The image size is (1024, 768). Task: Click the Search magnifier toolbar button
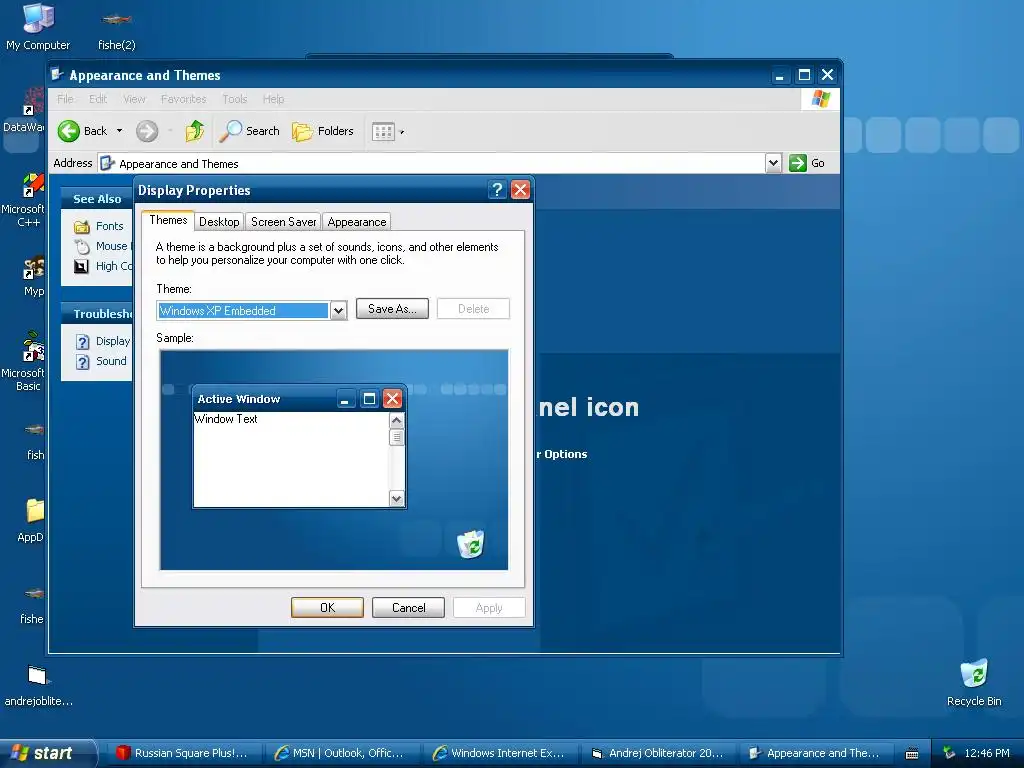pos(249,131)
